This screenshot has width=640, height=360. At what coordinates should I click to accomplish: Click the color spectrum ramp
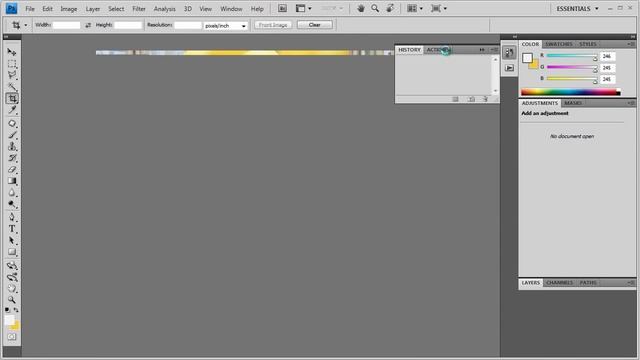tap(571, 92)
